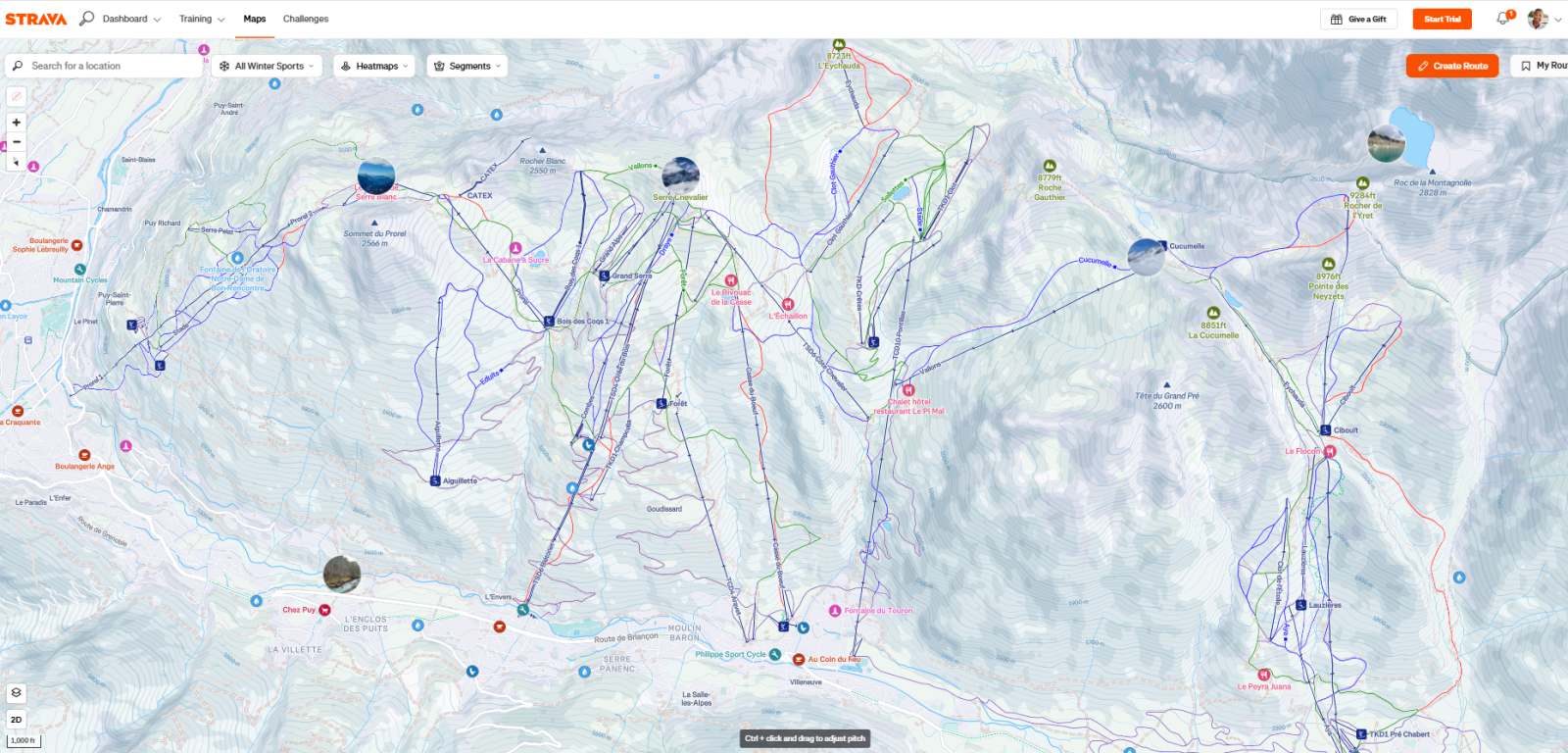Select the Chez Puy marker
This screenshot has width=1568, height=753.
click(324, 610)
